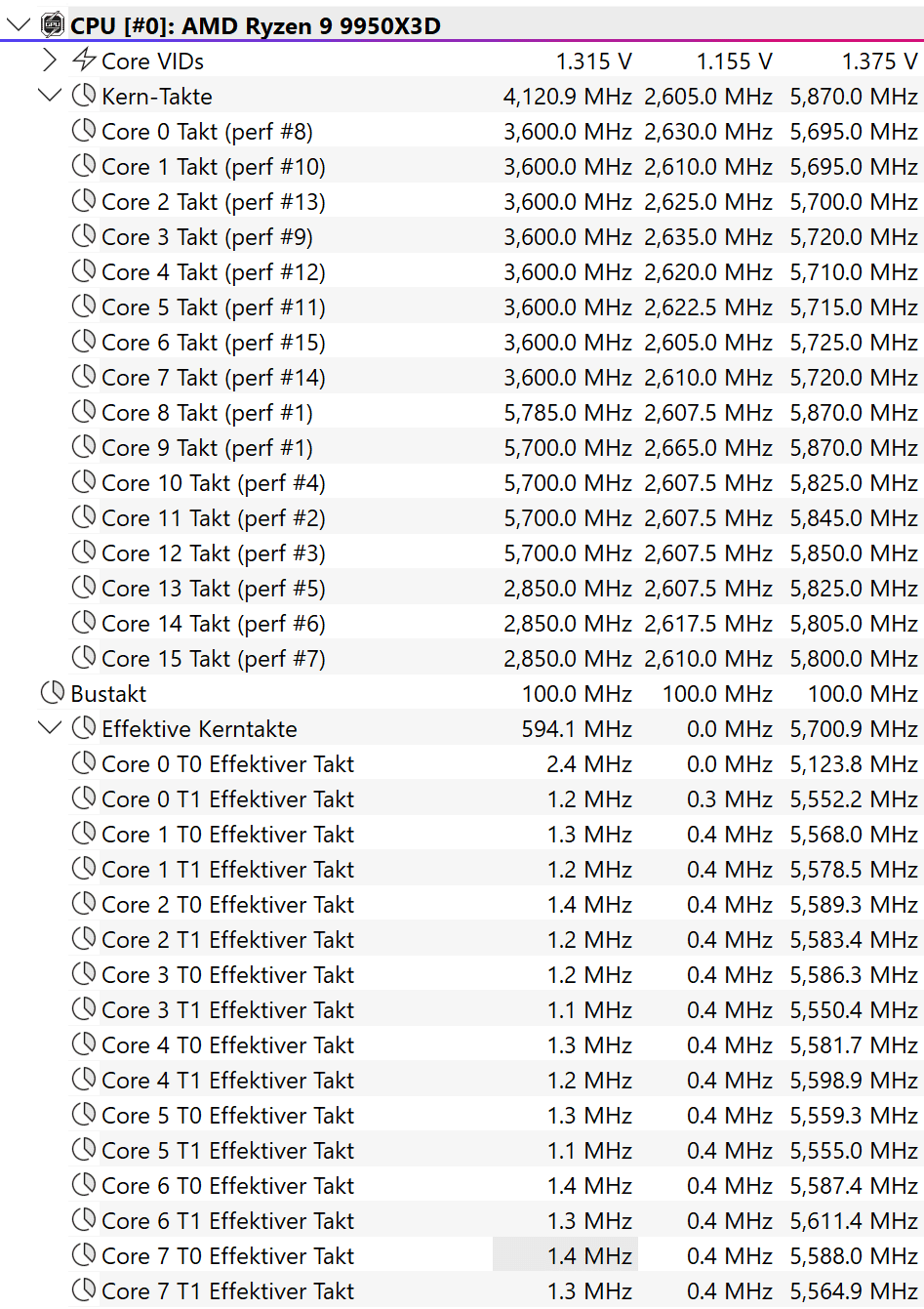Click the CPU chip icon in header

click(x=53, y=25)
